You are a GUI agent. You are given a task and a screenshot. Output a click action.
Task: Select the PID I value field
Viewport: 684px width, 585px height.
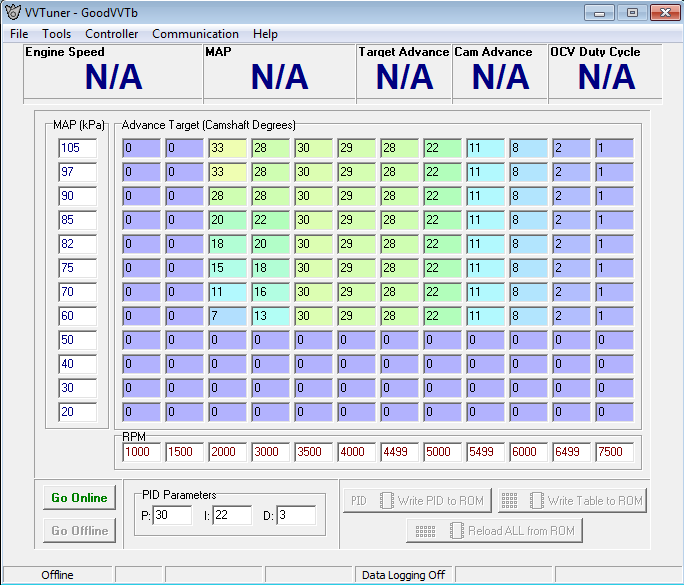point(233,515)
